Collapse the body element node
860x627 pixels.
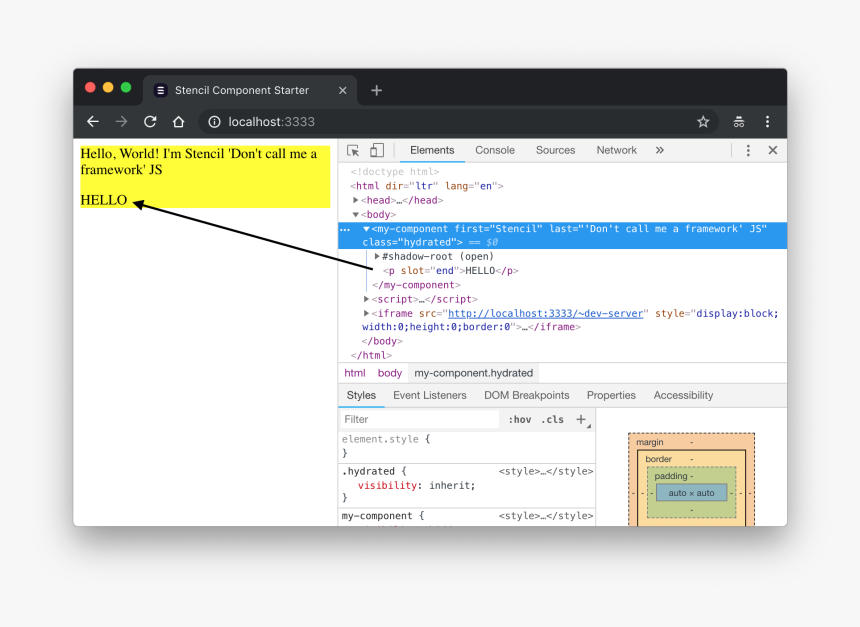pyautogui.click(x=355, y=214)
